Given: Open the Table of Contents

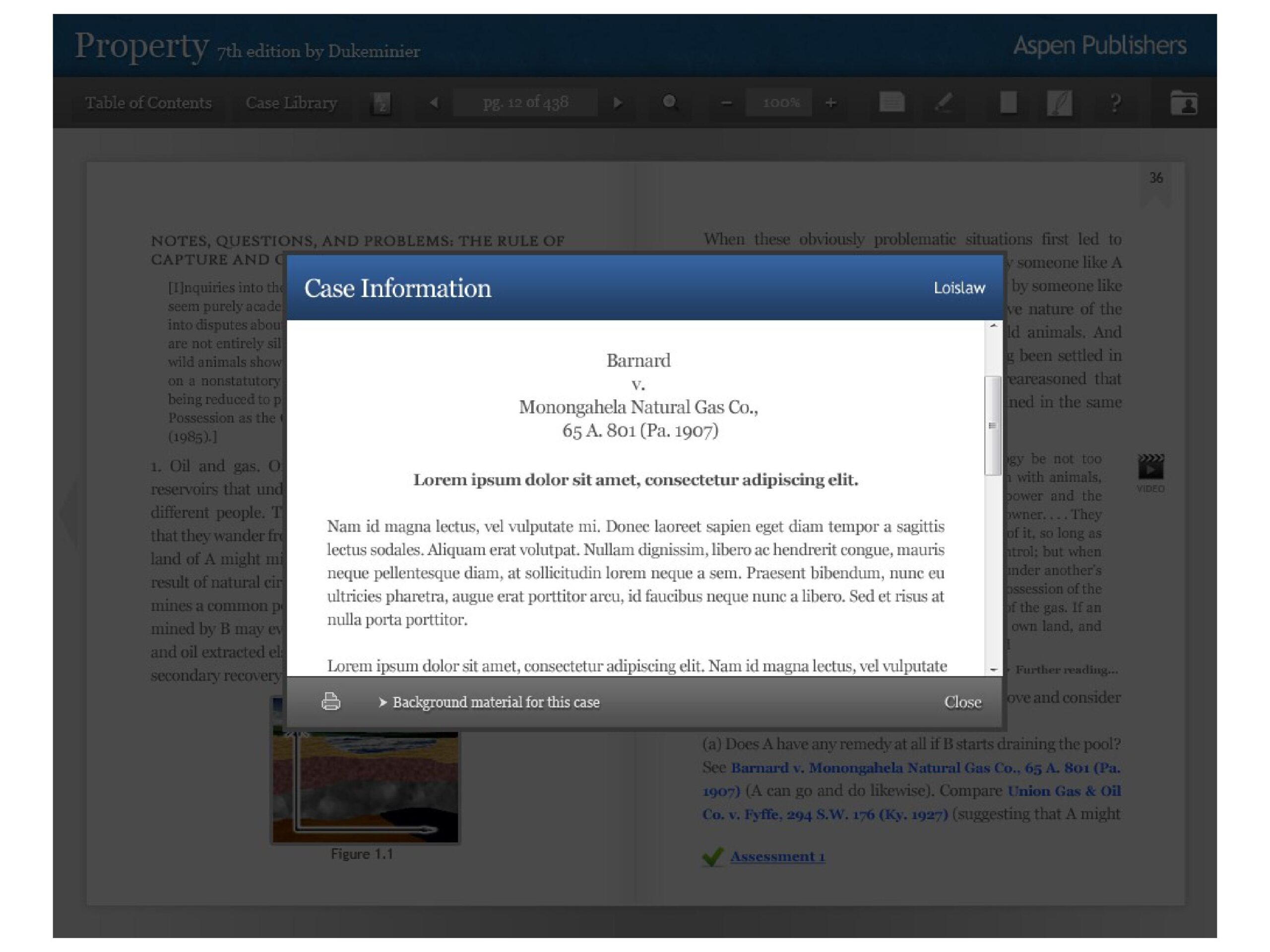Looking at the screenshot, I should point(148,103).
